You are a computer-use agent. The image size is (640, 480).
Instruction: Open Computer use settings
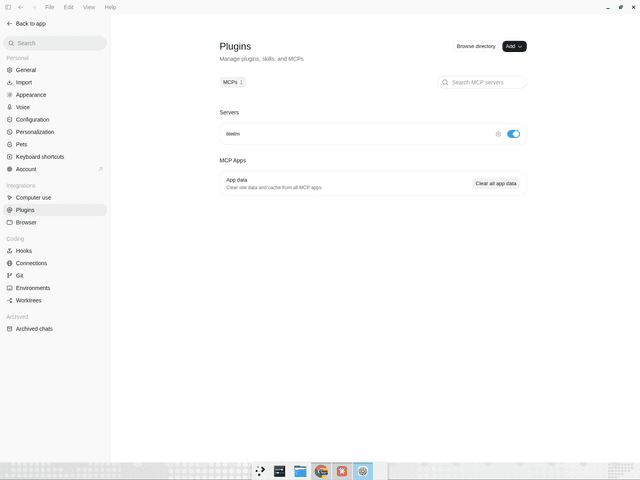[55, 198]
